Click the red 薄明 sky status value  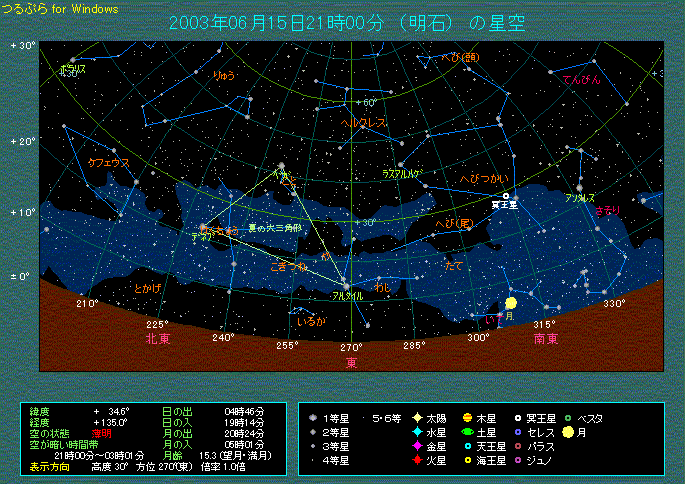click(101, 433)
